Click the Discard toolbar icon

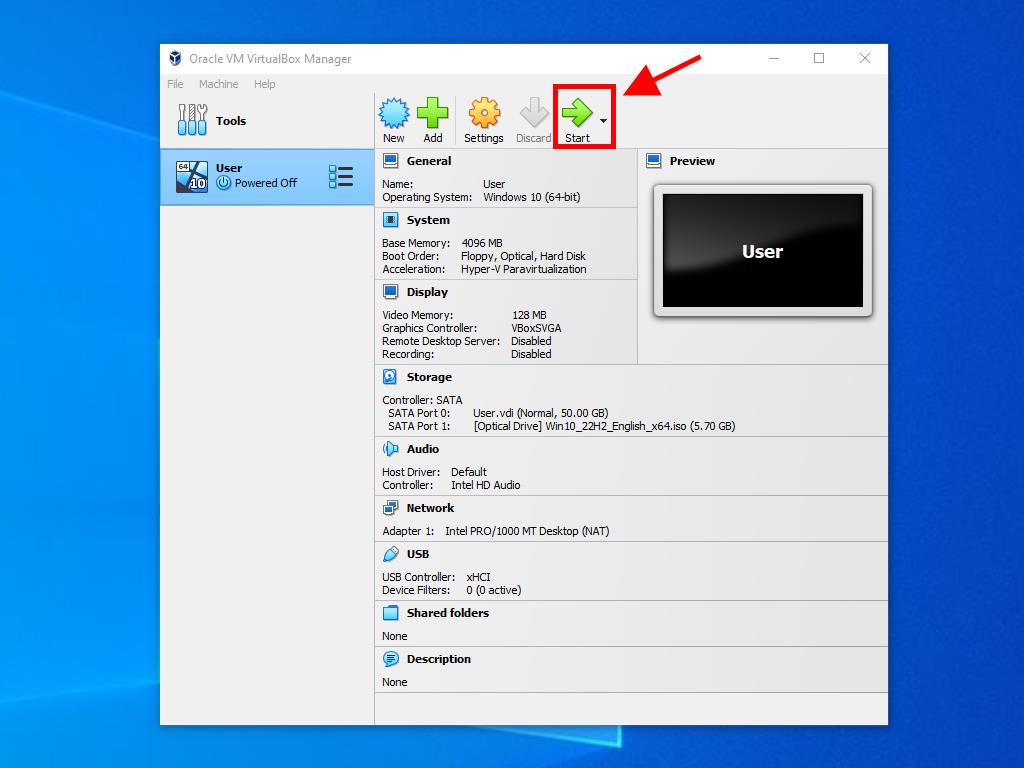pyautogui.click(x=533, y=114)
